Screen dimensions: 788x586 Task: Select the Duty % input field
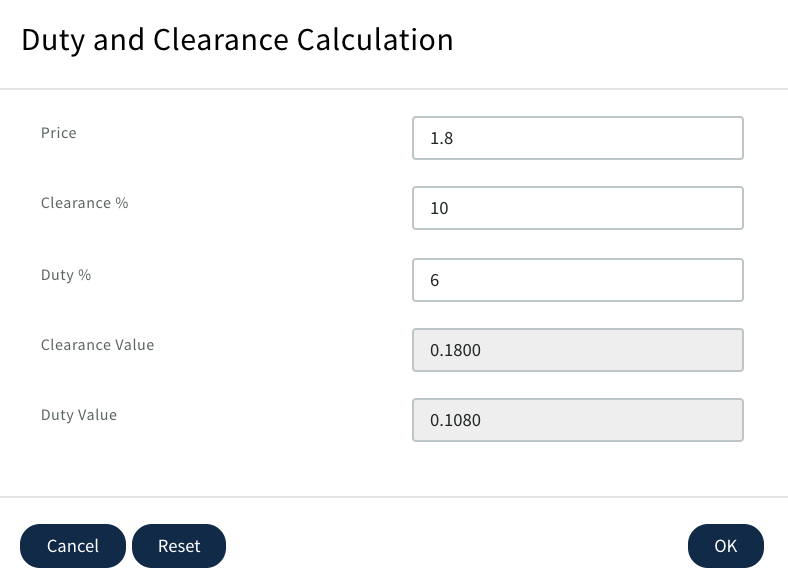(x=577, y=280)
